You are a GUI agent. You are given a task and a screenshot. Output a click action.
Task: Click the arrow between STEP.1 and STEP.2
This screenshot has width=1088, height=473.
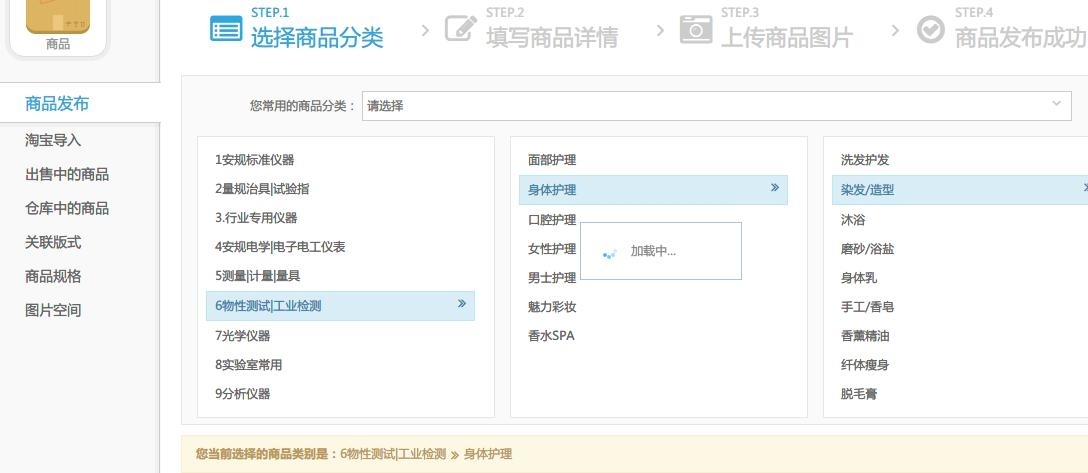425,31
